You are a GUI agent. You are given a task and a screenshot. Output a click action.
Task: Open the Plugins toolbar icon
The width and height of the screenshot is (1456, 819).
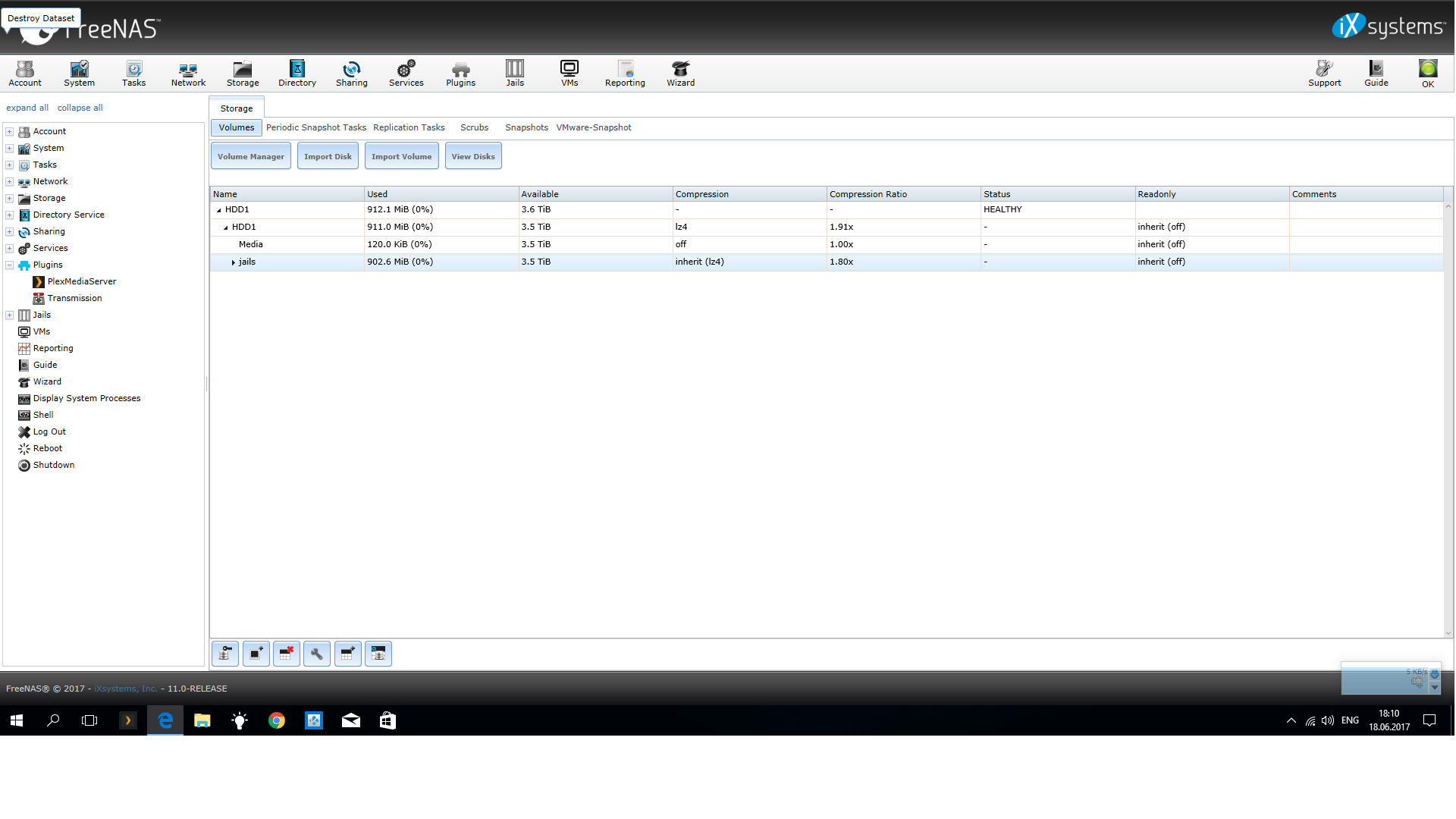460,73
